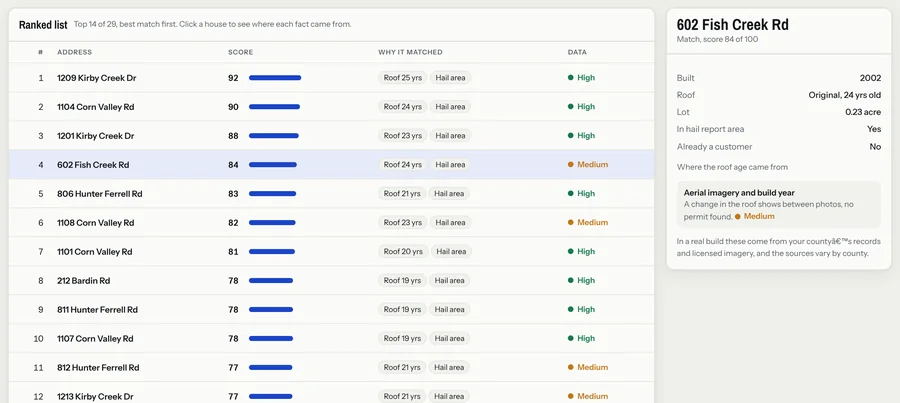Click the 1107 Corn Valley Rd address
This screenshot has width=900, height=403.
95,339
